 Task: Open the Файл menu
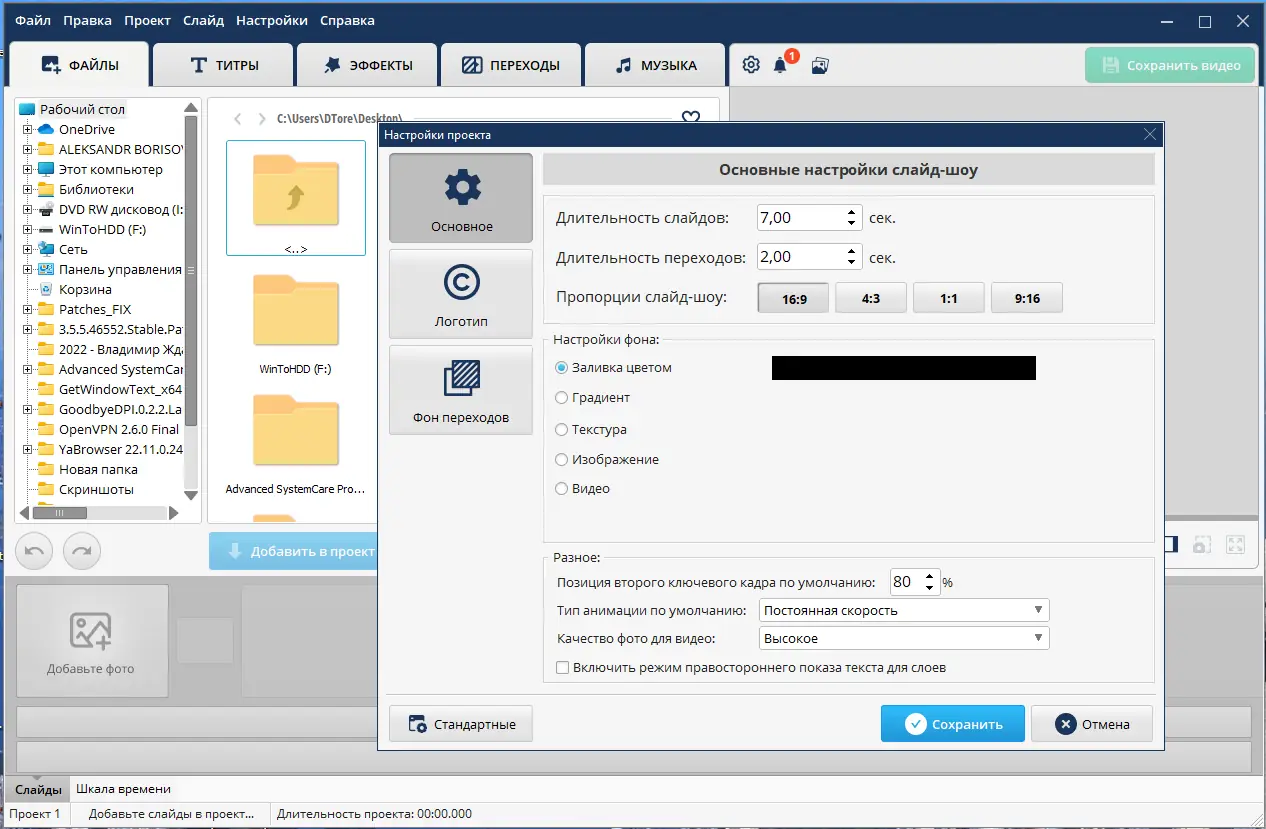click(32, 20)
